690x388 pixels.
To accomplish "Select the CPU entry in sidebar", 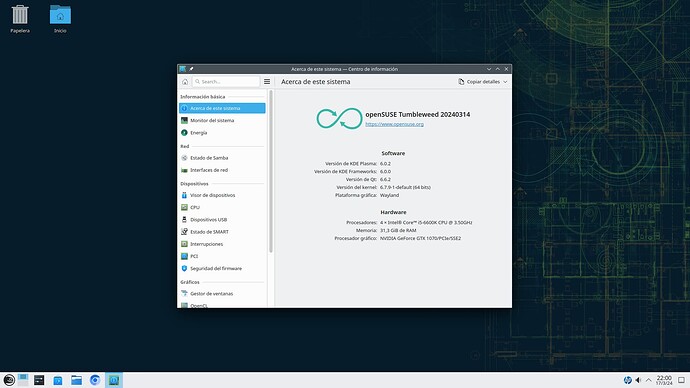I will 222,208.
